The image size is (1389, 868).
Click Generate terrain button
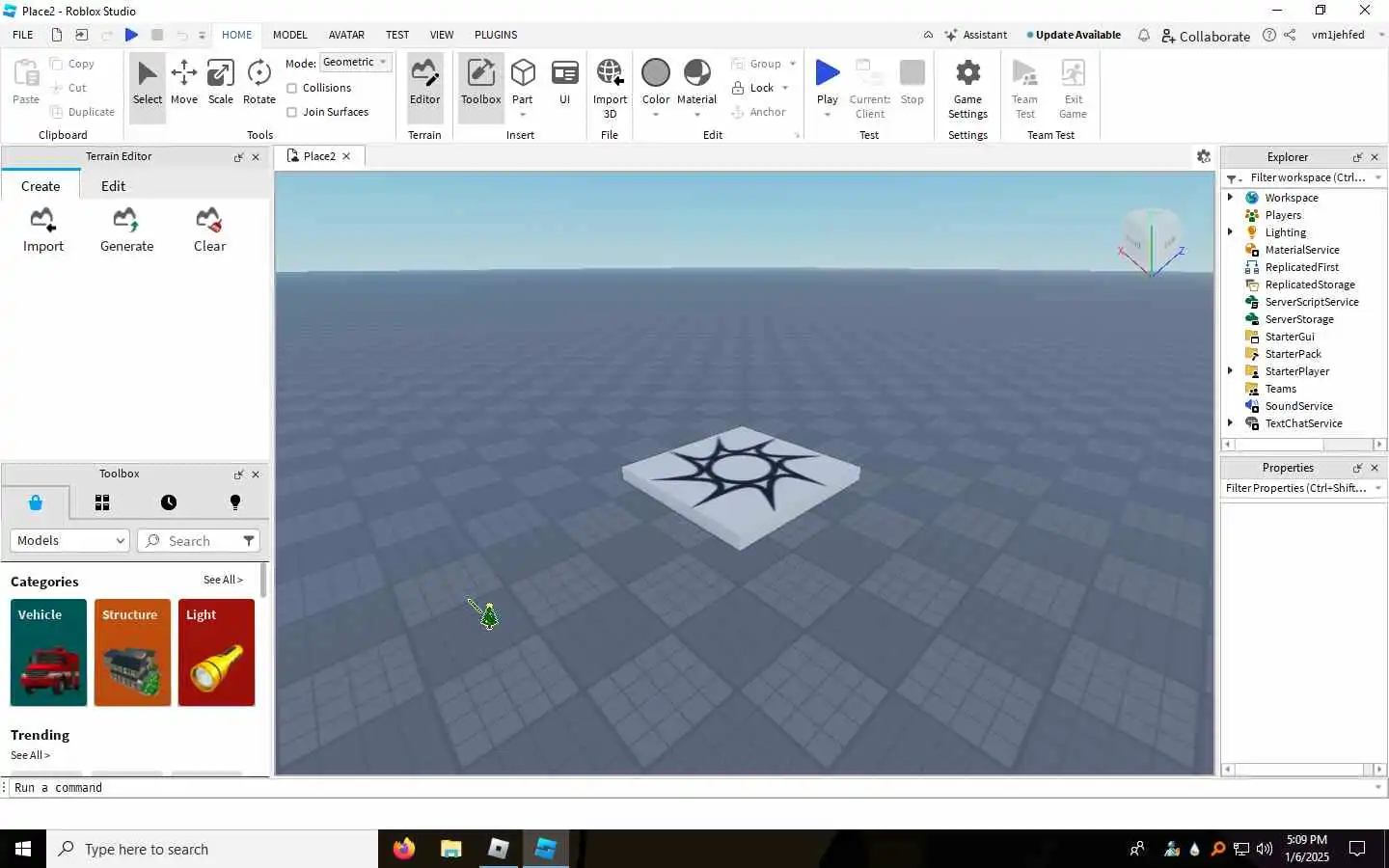click(126, 231)
